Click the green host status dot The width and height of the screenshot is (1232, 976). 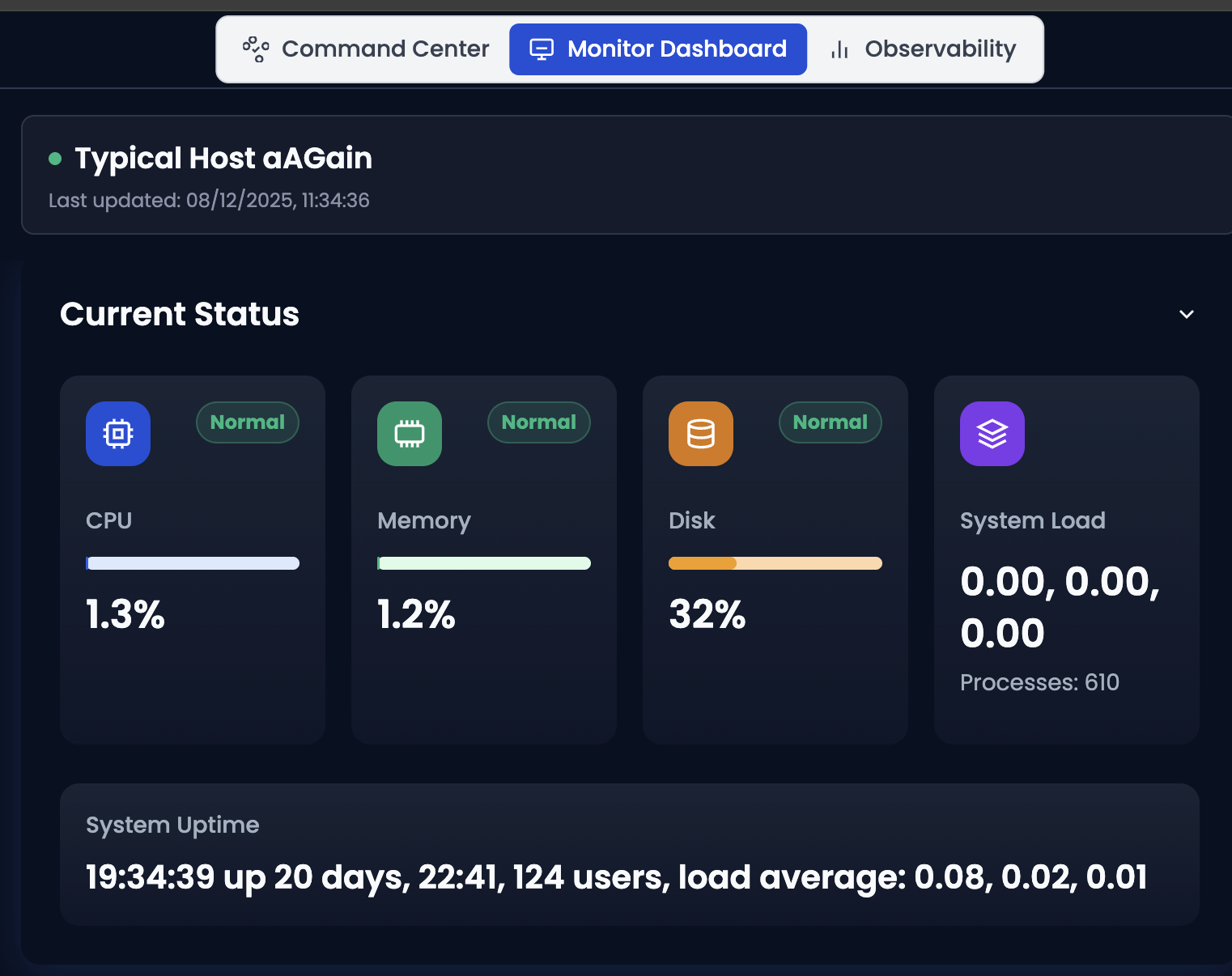click(55, 159)
